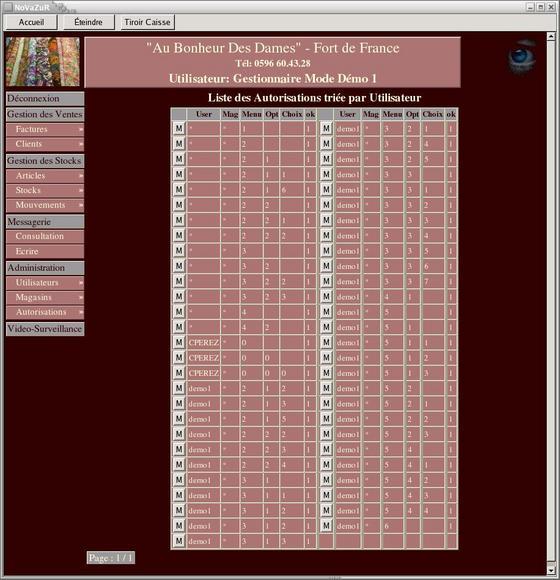Expand the Factures submenu arrow
Screen dimensions: 560x580
click(81, 129)
